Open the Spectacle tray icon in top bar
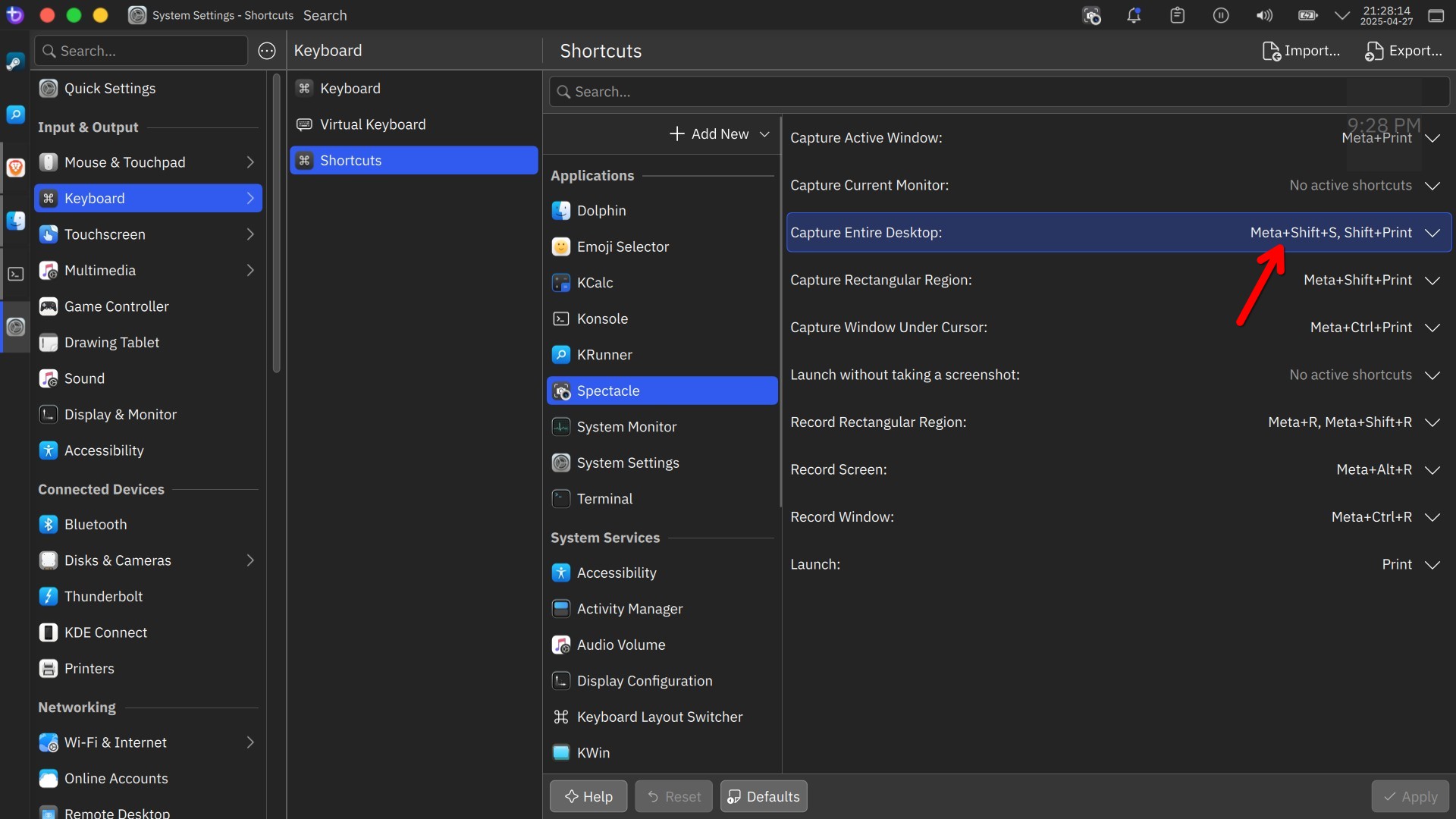 pyautogui.click(x=1091, y=15)
